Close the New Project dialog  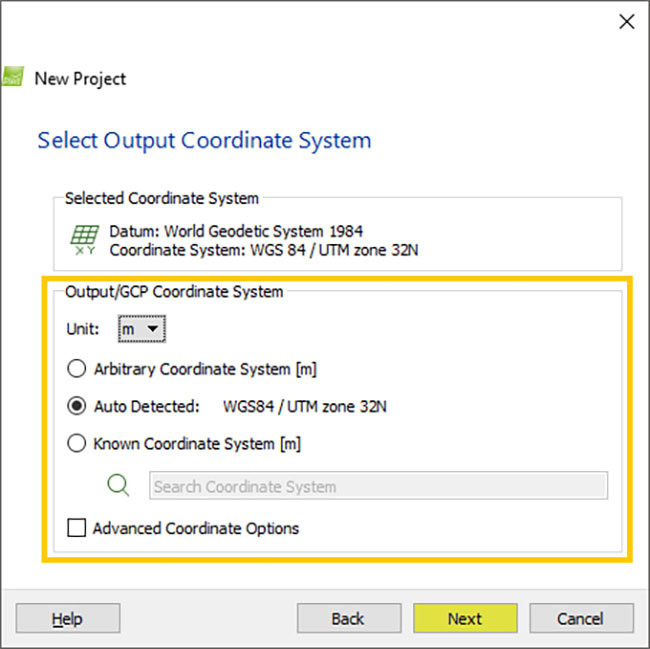627,22
